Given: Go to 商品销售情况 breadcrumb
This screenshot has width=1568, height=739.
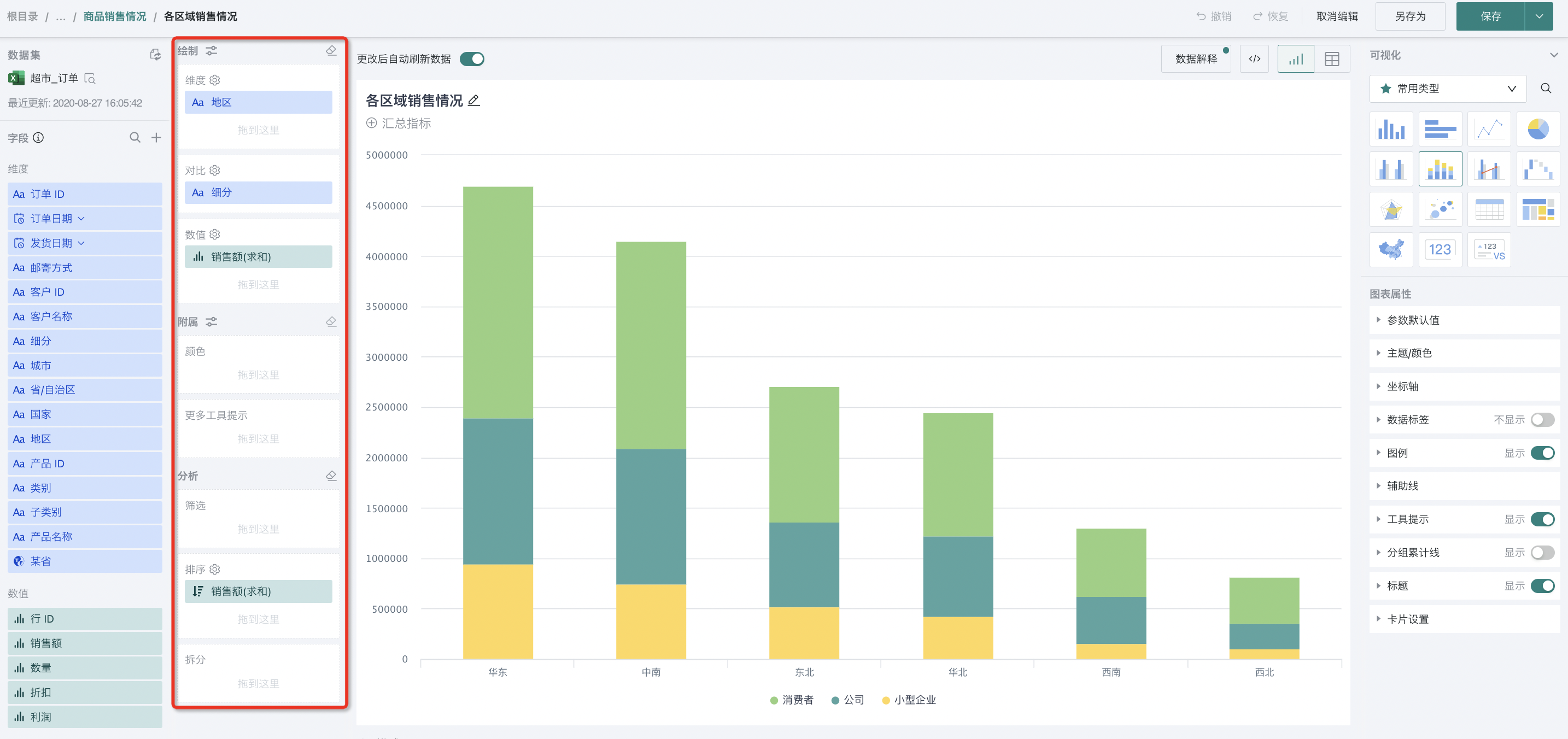Looking at the screenshot, I should click(x=114, y=16).
